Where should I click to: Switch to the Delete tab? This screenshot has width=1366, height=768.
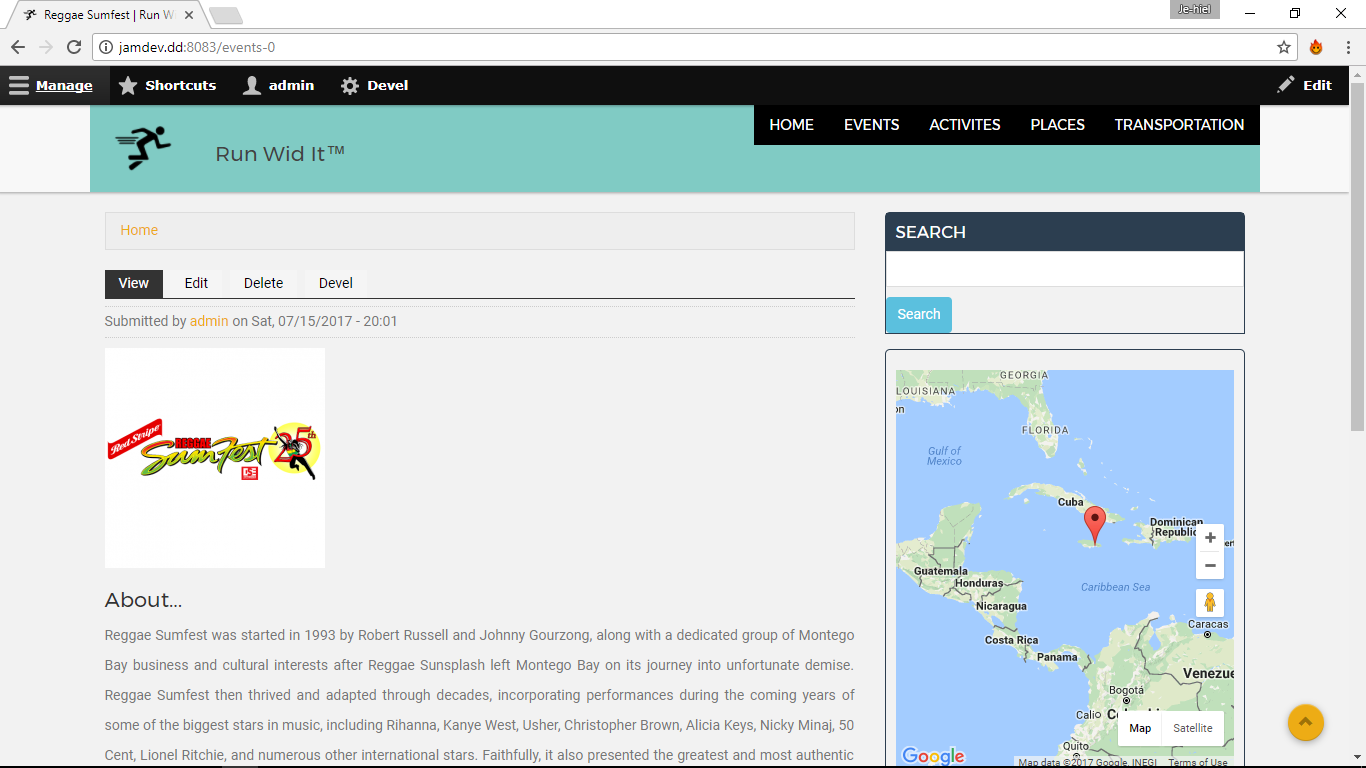[x=263, y=283]
